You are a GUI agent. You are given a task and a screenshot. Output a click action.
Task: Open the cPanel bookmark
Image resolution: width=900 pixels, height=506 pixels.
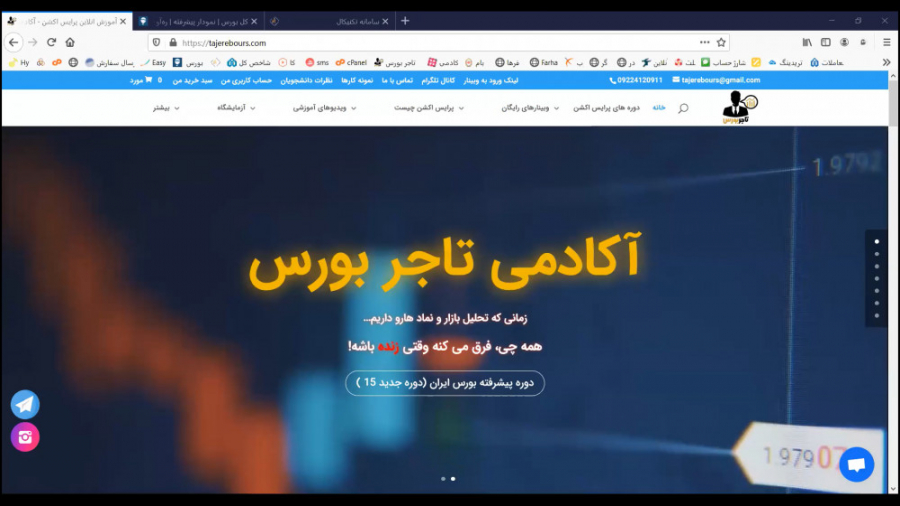[x=351, y=63]
